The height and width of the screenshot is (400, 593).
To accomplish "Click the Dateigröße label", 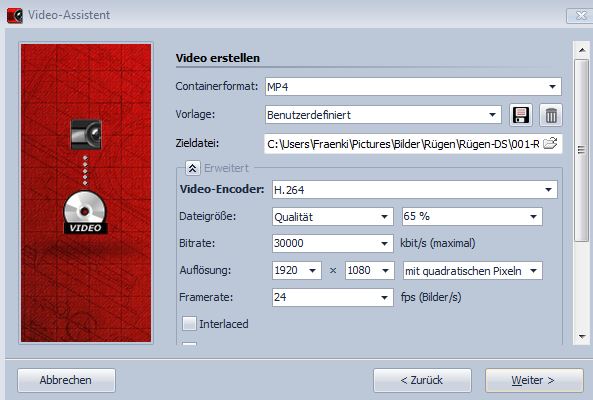I will 208,216.
